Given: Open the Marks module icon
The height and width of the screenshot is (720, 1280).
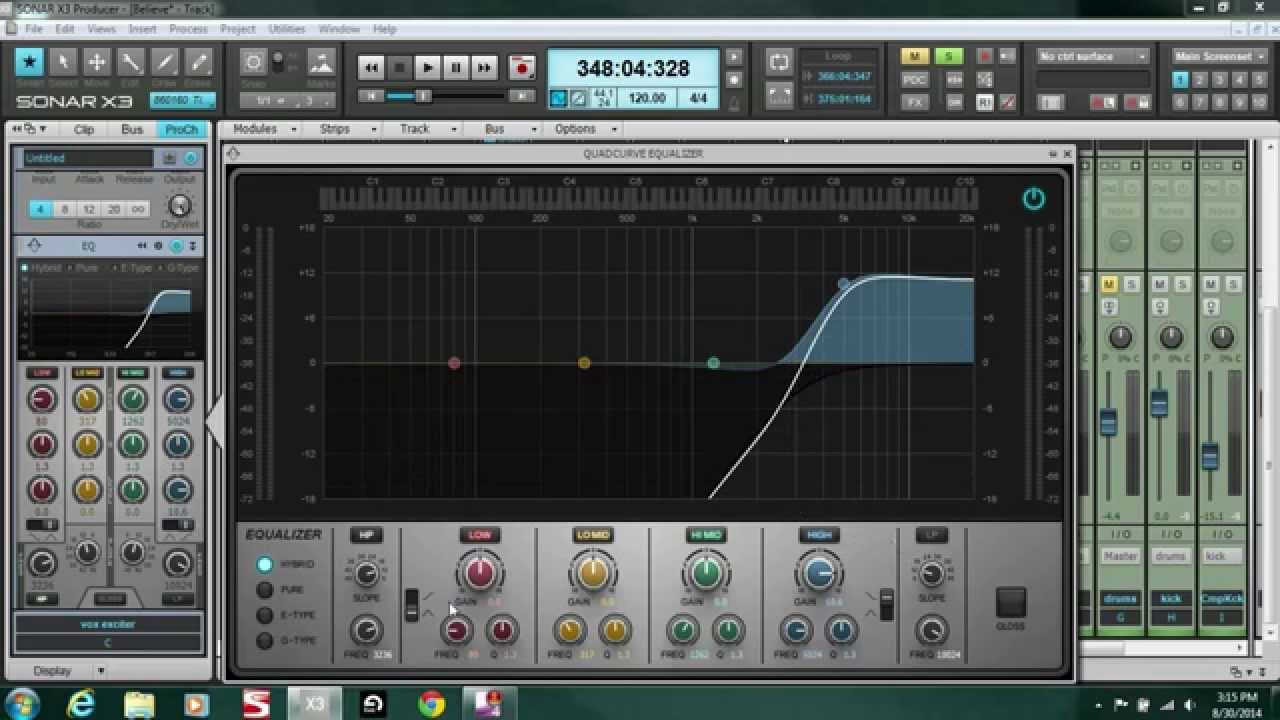Looking at the screenshot, I should (321, 63).
